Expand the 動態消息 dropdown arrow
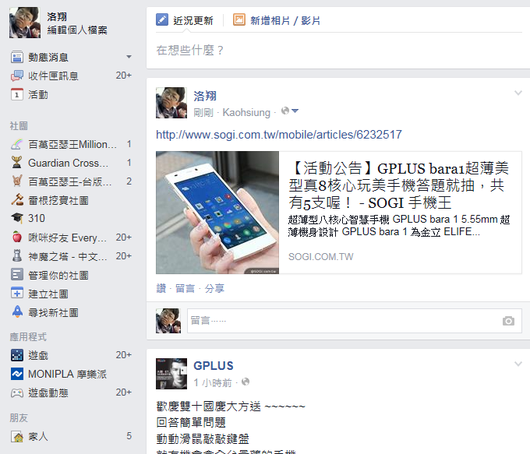The image size is (530, 454). (x=129, y=56)
